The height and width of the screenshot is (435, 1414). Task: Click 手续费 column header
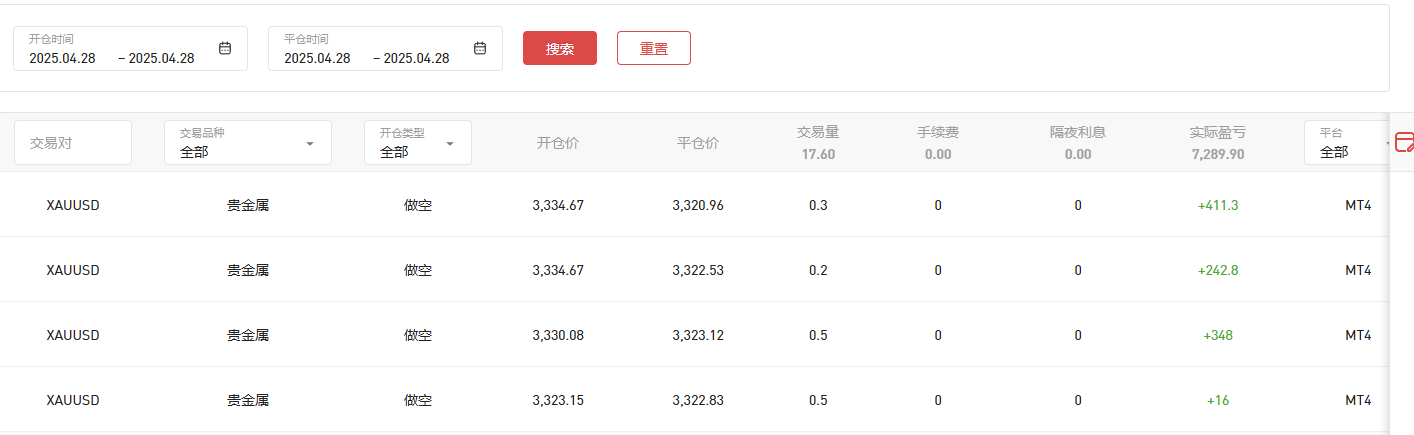938,132
